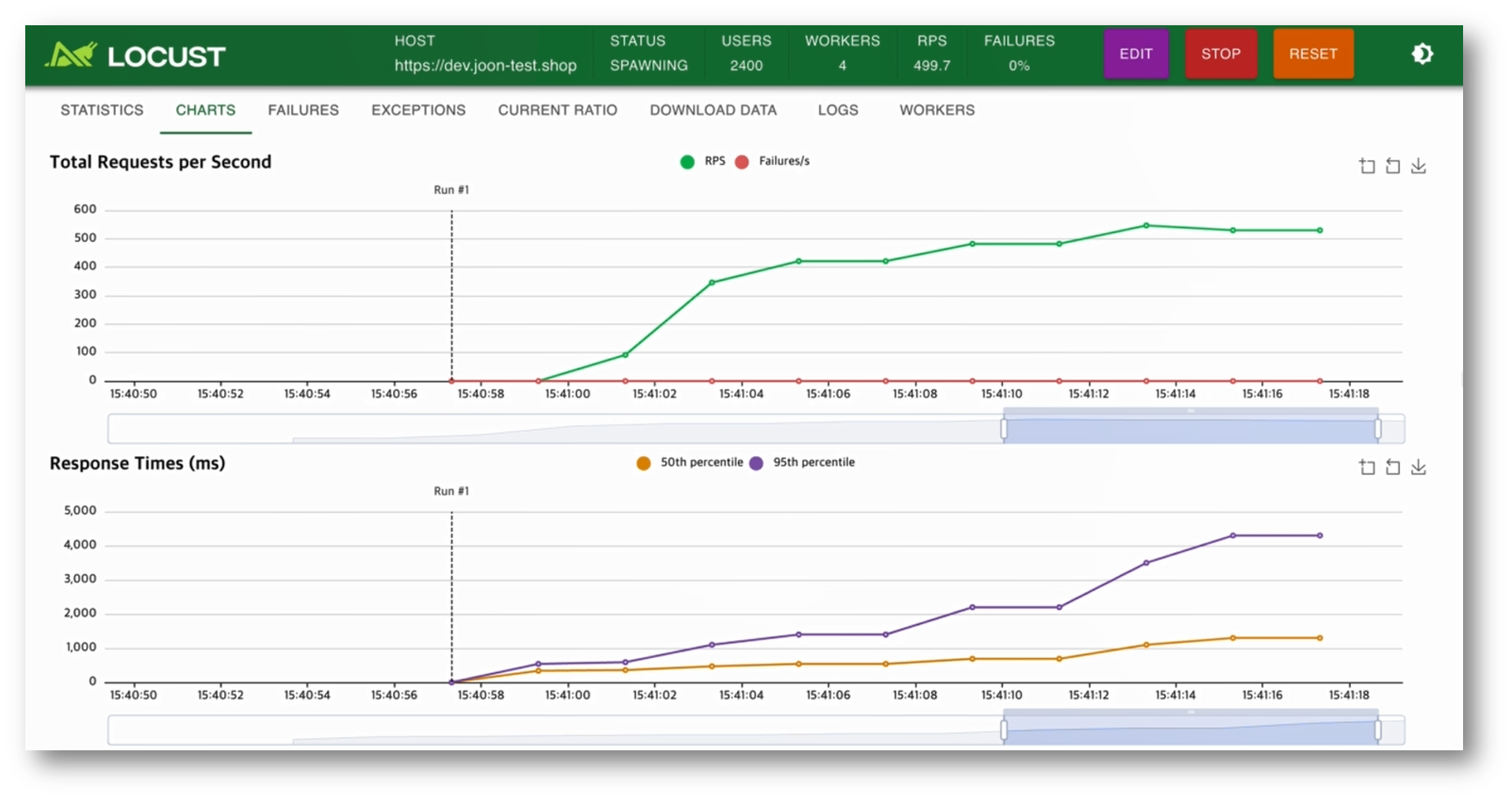Open the Download Data tab
The image size is (1512, 800).
[x=713, y=110]
